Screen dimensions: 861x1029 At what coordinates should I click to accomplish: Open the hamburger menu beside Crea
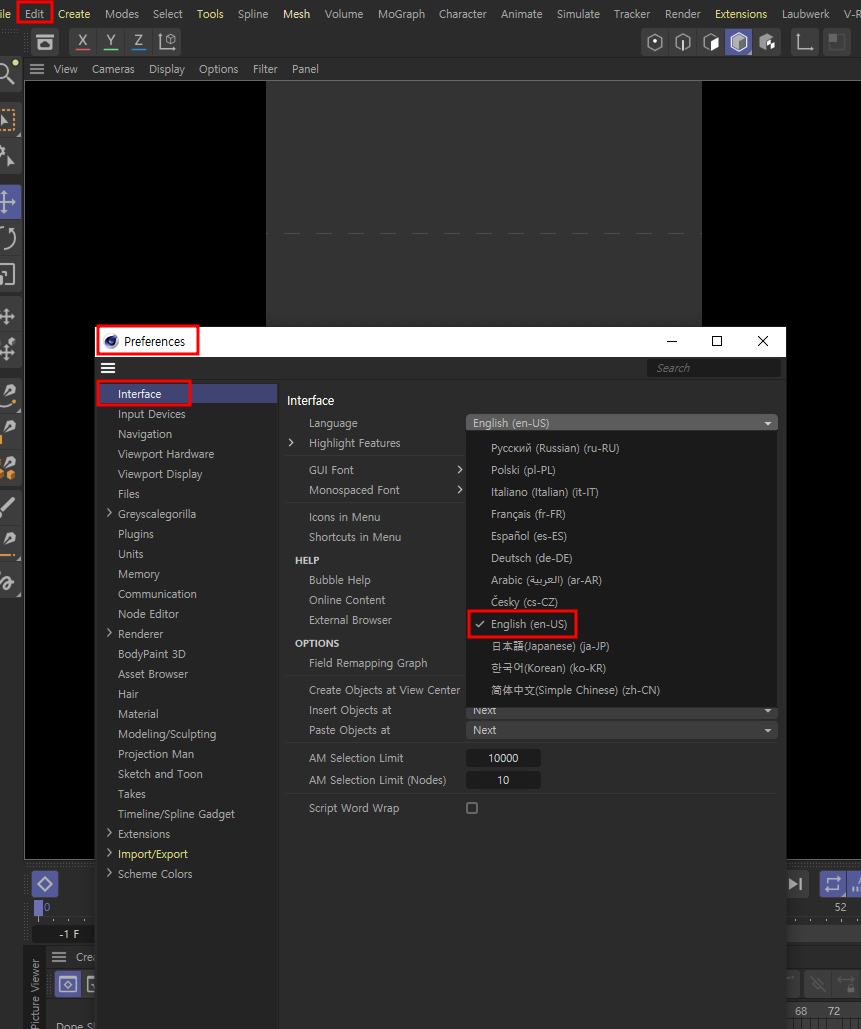point(59,957)
